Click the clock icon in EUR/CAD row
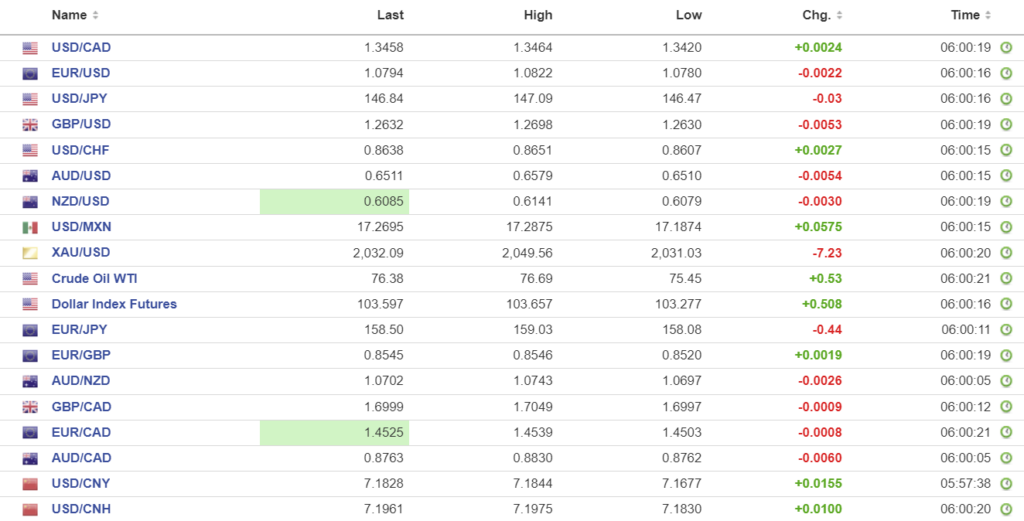This screenshot has width=1024, height=521. click(x=1006, y=433)
